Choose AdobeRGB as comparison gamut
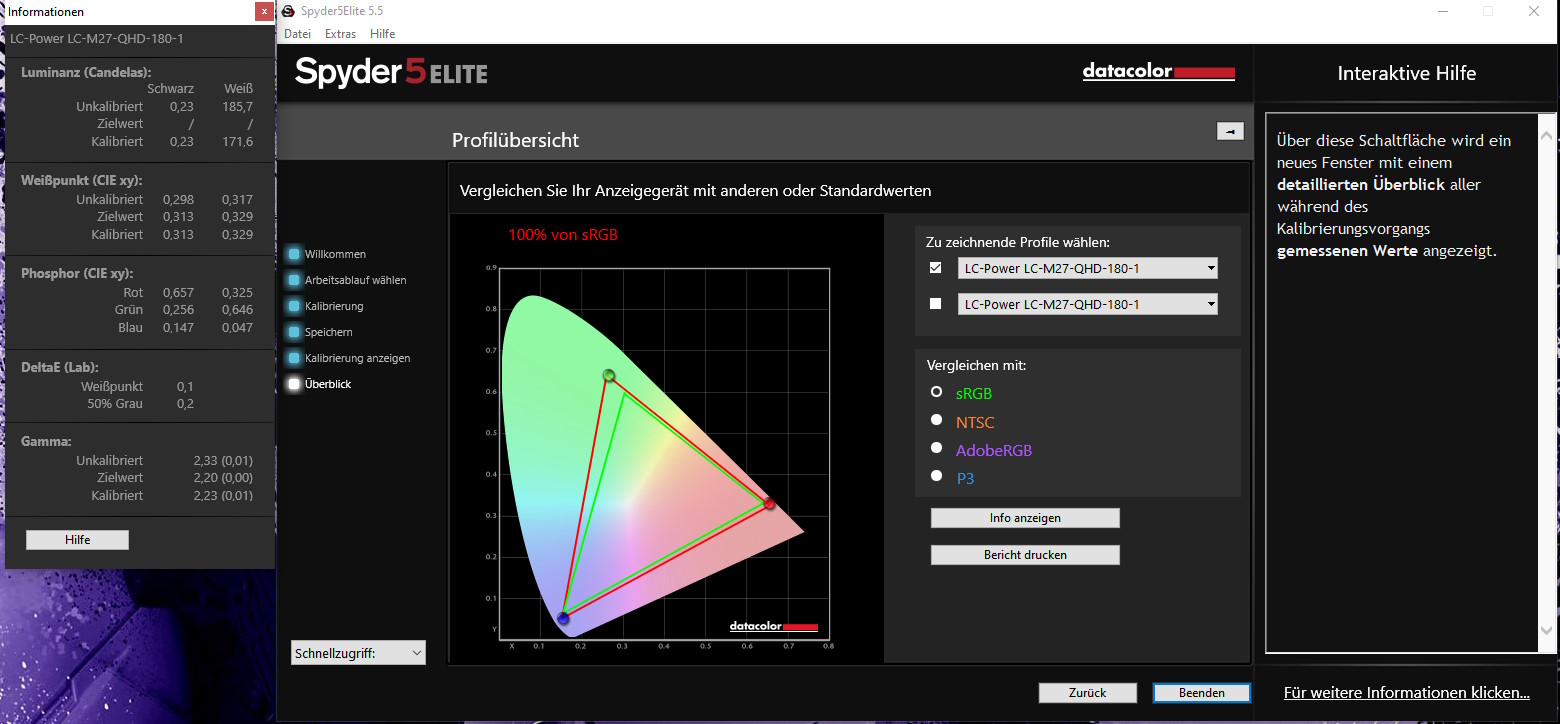The height and width of the screenshot is (724, 1560). pos(936,448)
